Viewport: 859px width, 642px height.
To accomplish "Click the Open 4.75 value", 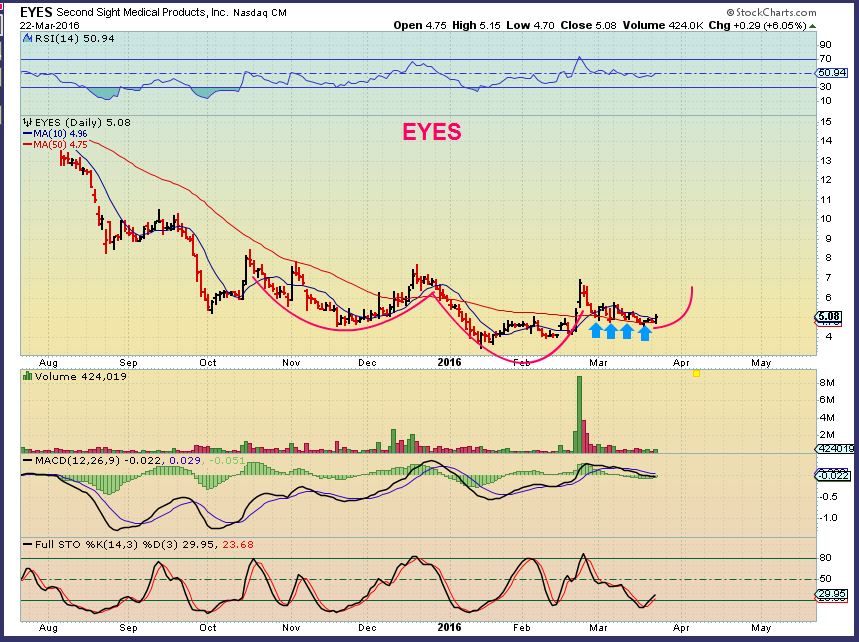I will (420, 25).
